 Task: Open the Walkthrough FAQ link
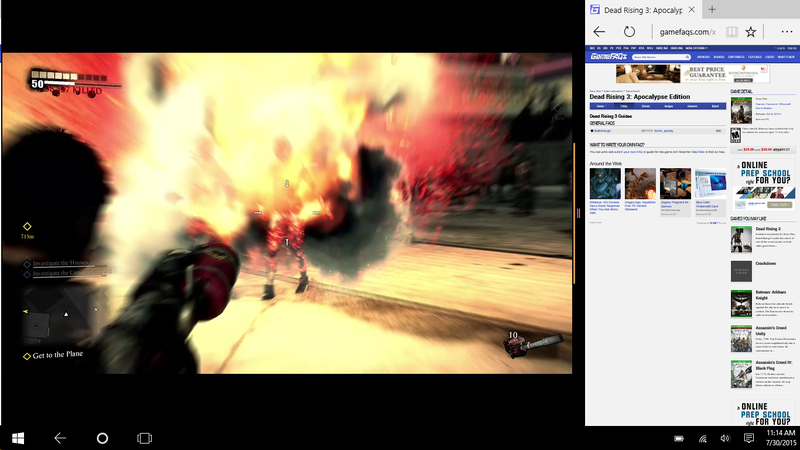603,131
